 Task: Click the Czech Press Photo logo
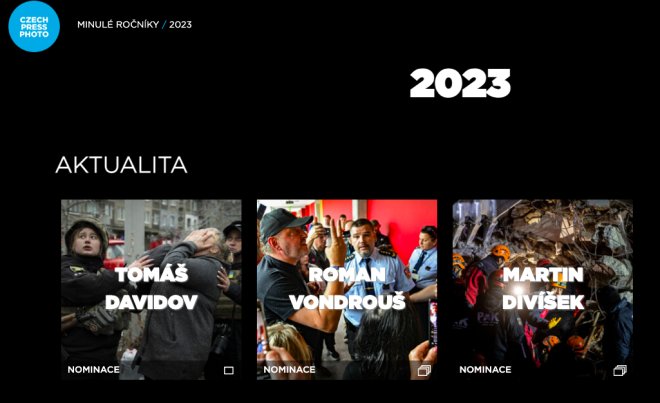(x=34, y=26)
